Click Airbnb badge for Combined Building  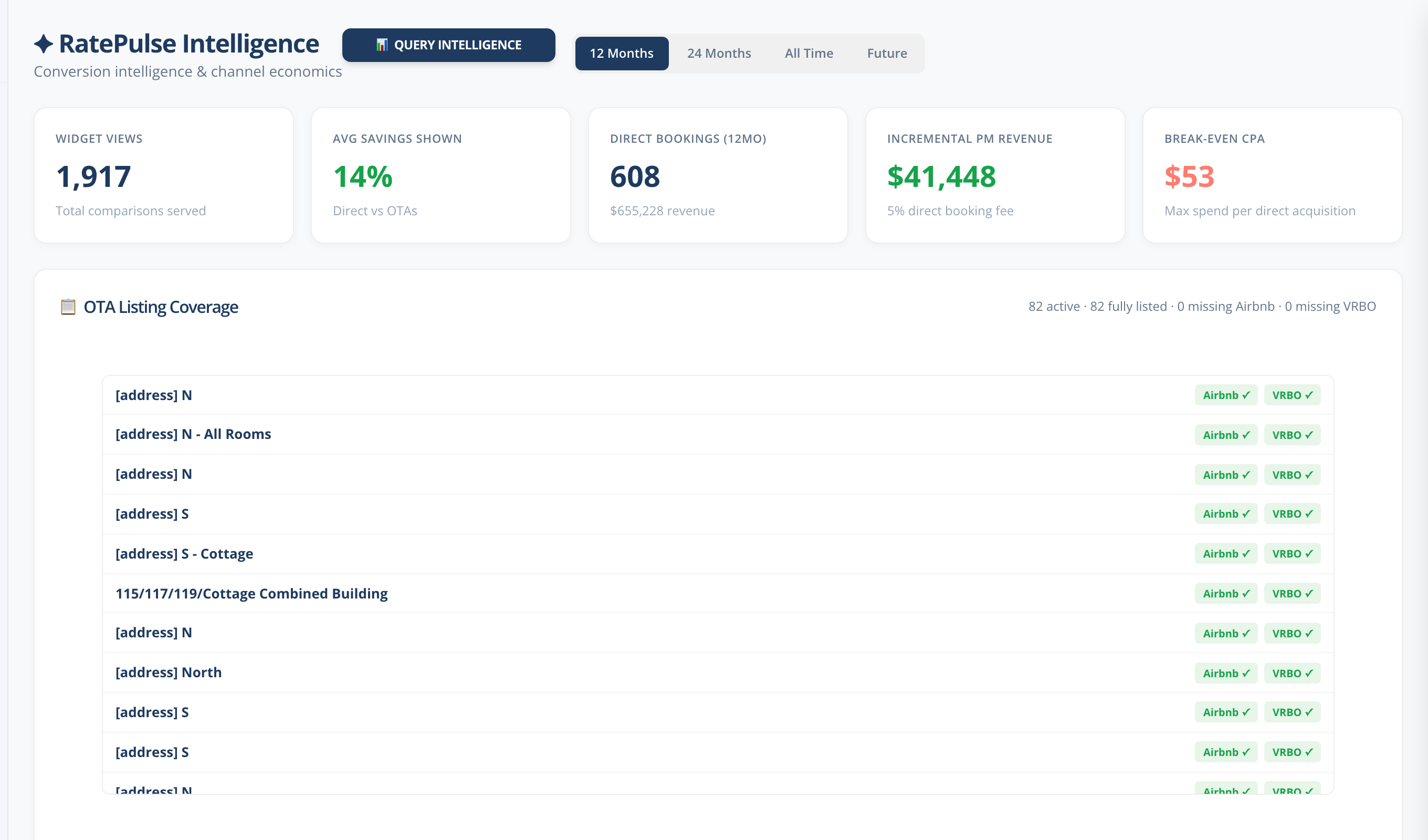[1226, 593]
